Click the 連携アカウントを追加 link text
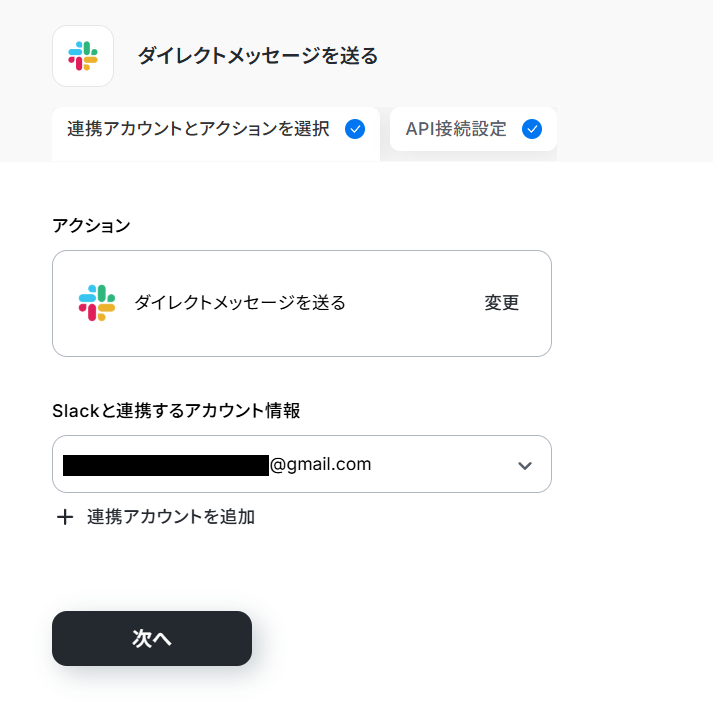 tap(171, 517)
